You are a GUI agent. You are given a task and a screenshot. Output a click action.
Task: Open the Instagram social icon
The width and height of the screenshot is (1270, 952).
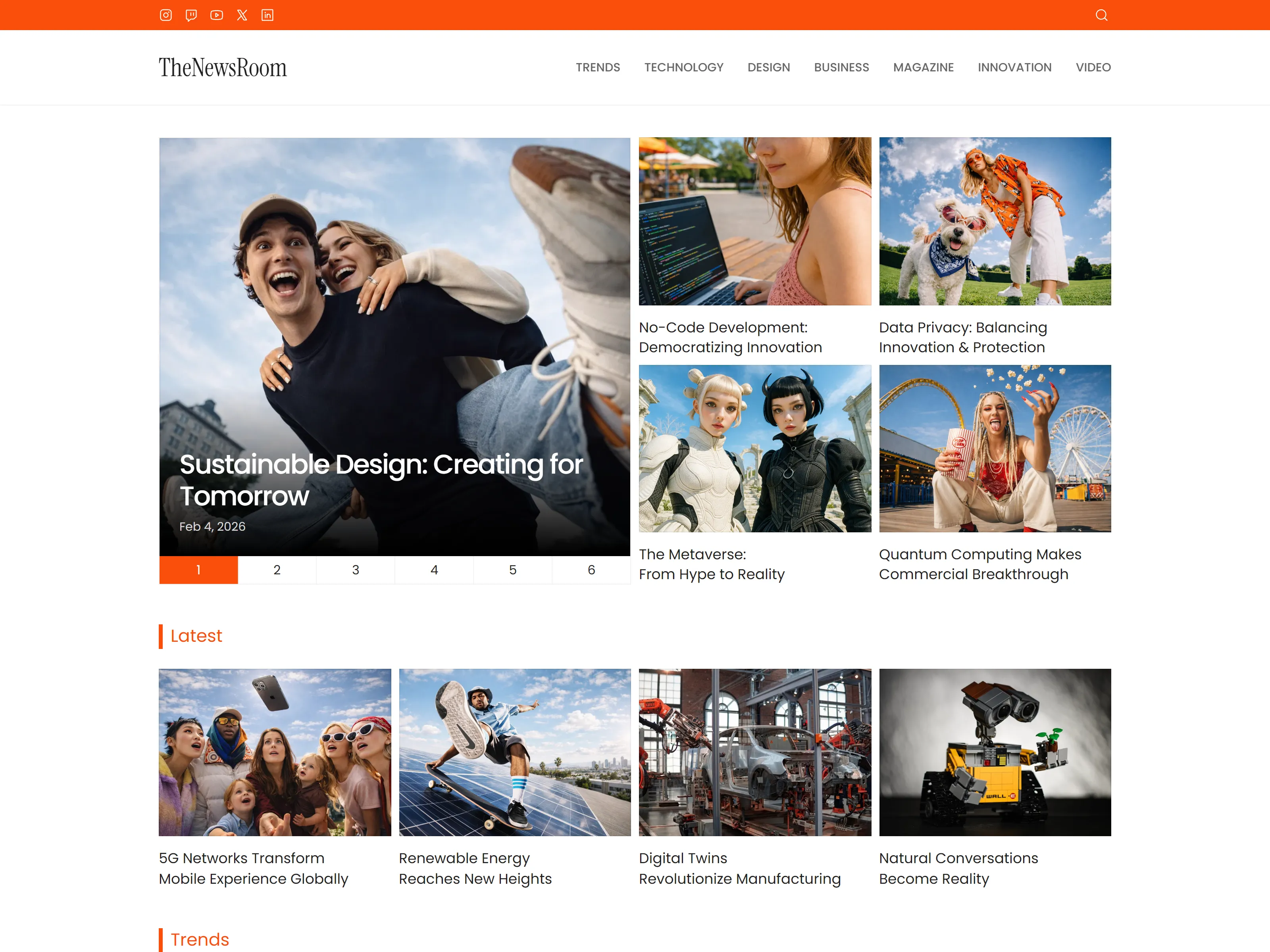tap(166, 15)
